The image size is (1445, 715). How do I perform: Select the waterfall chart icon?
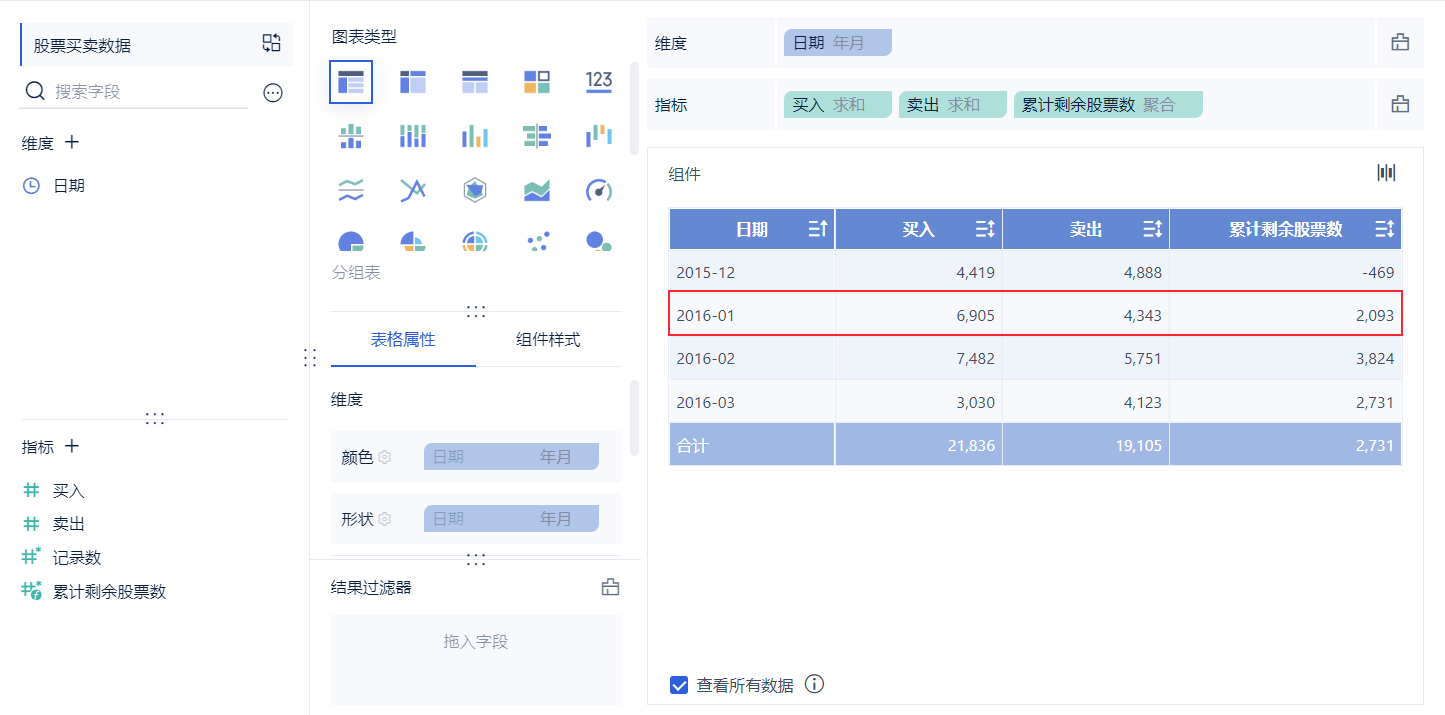[599, 135]
